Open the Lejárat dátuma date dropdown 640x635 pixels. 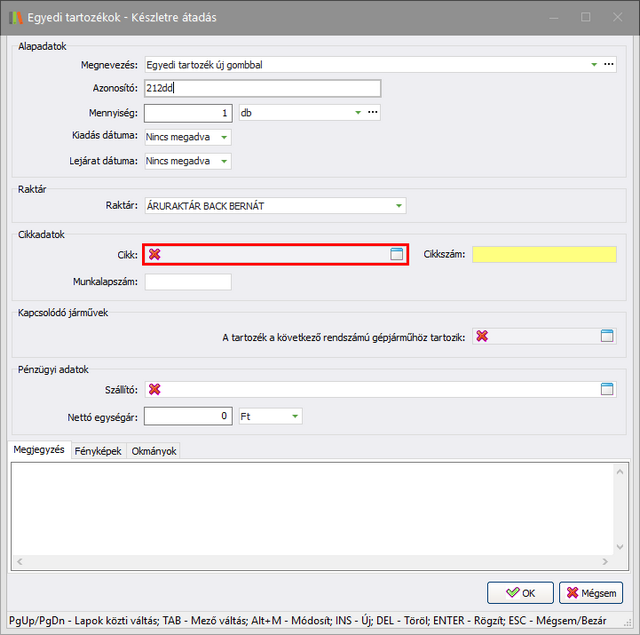point(223,161)
